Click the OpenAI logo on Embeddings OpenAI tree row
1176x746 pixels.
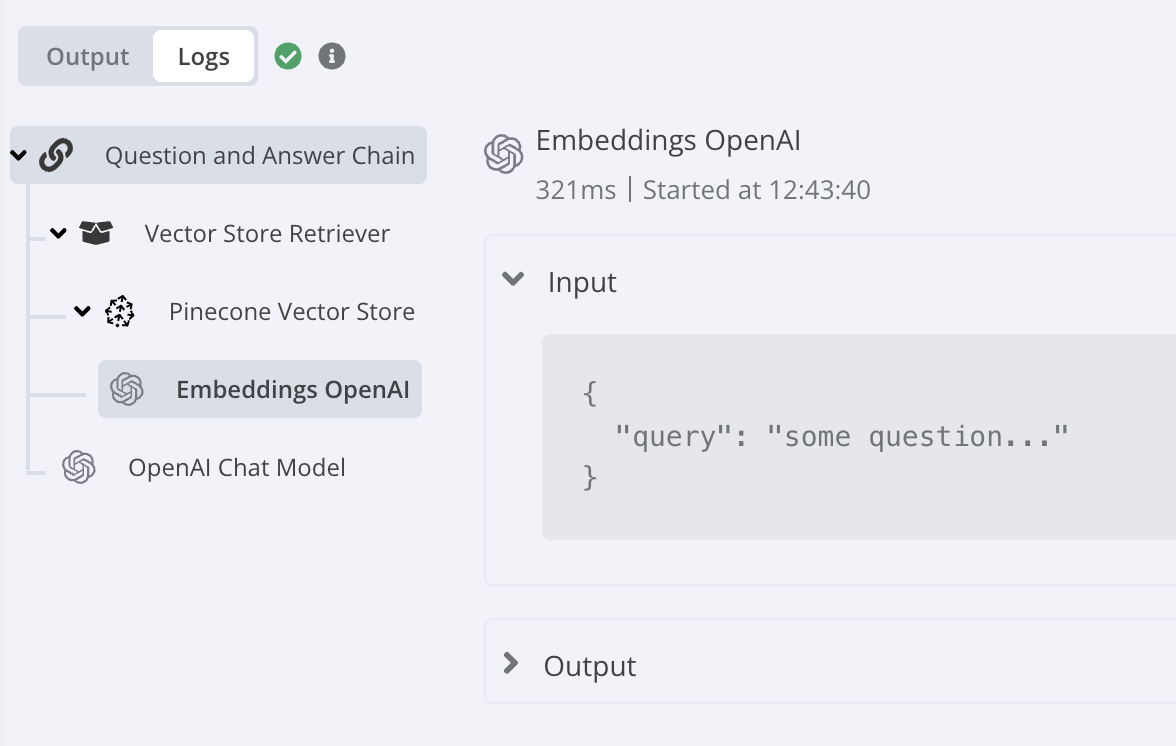coord(127,389)
